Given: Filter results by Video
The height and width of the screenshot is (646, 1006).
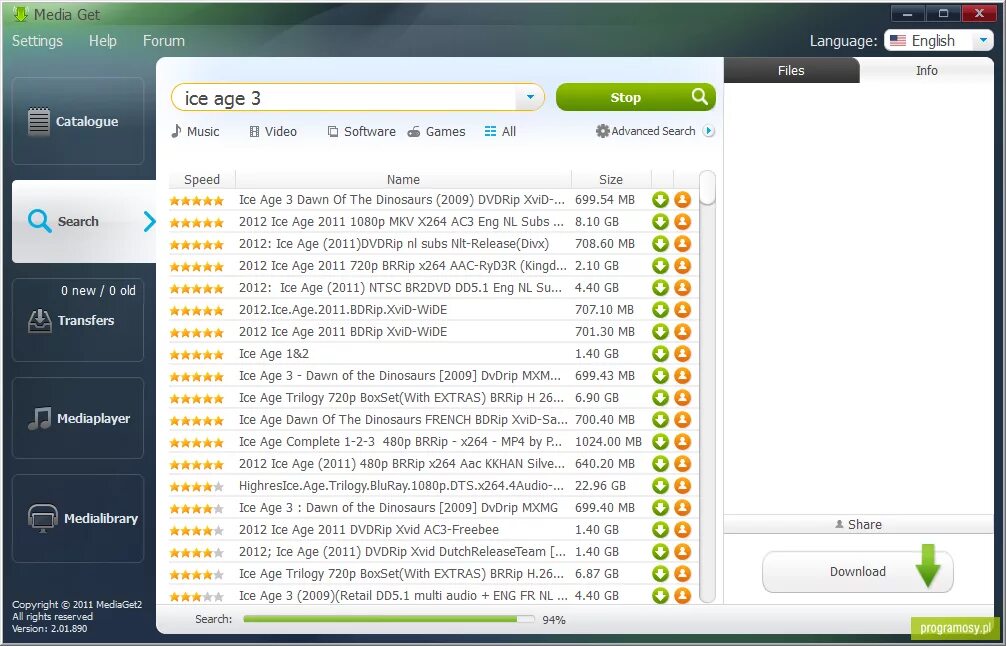Looking at the screenshot, I should [x=273, y=132].
